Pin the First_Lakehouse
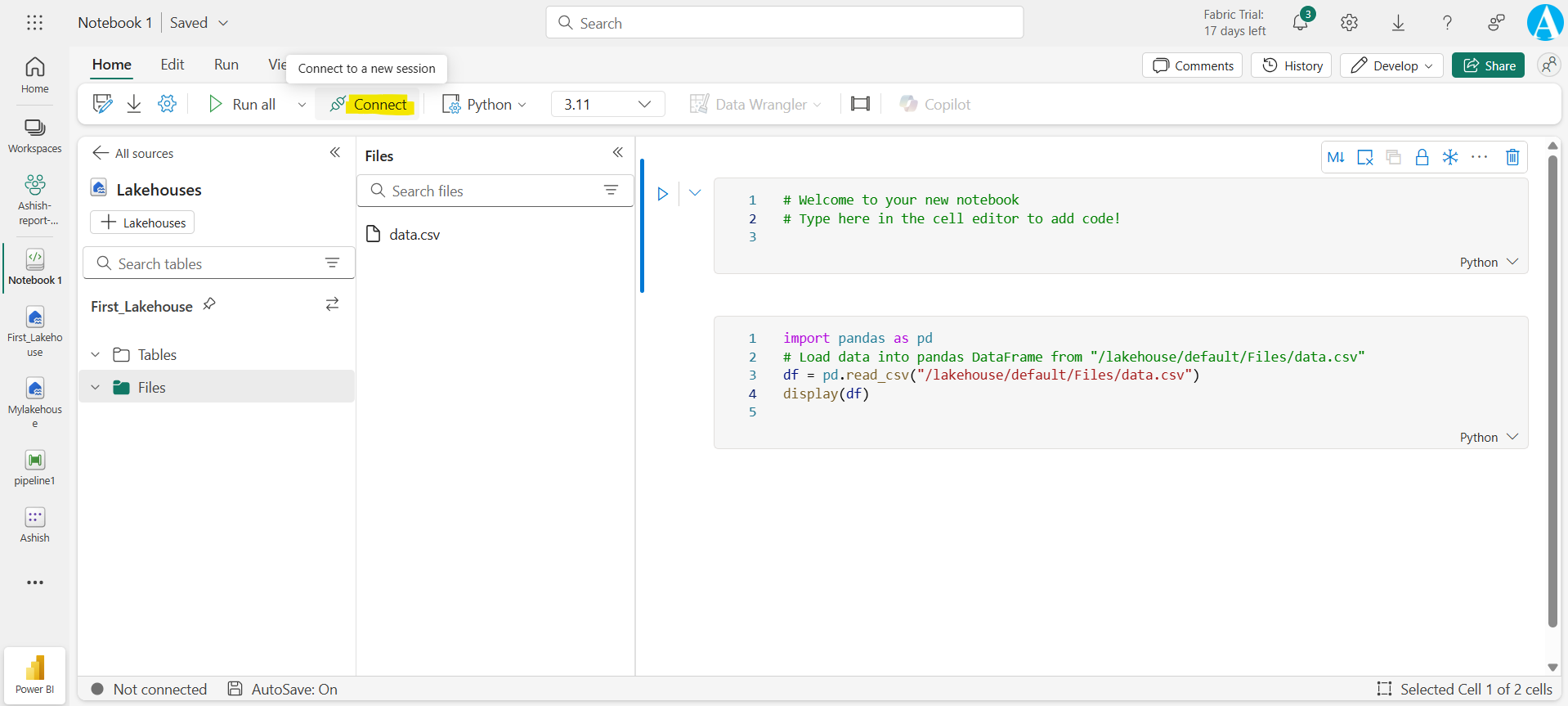1568x706 pixels. tap(209, 304)
